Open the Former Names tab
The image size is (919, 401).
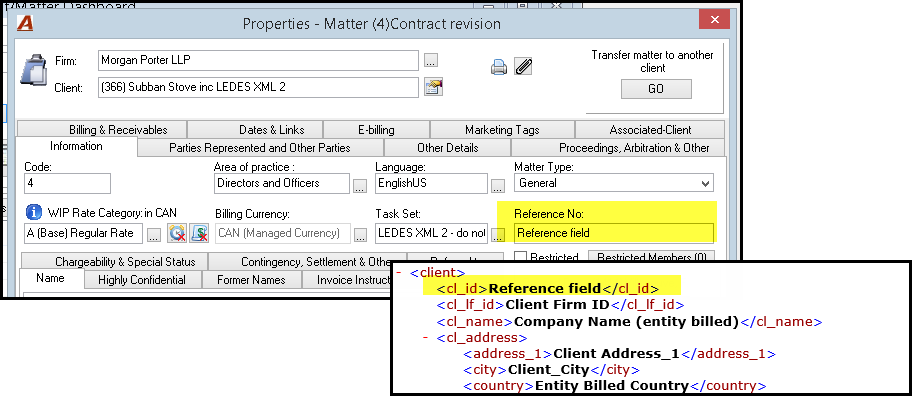(x=251, y=280)
